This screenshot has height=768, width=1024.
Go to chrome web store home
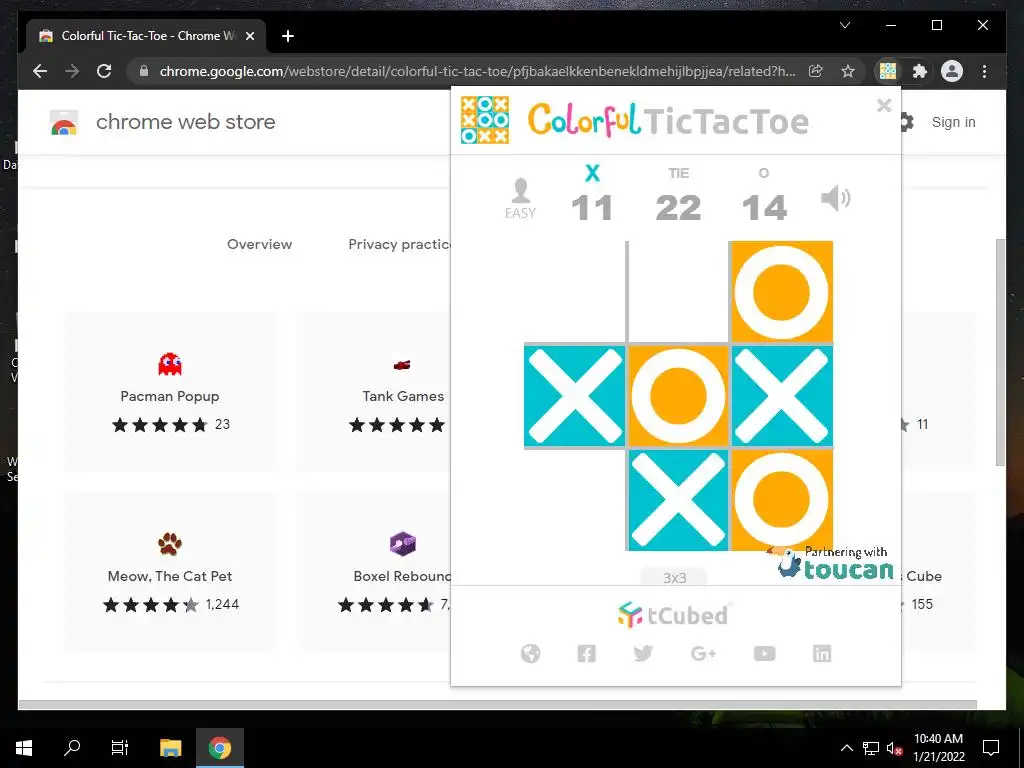coord(163,122)
